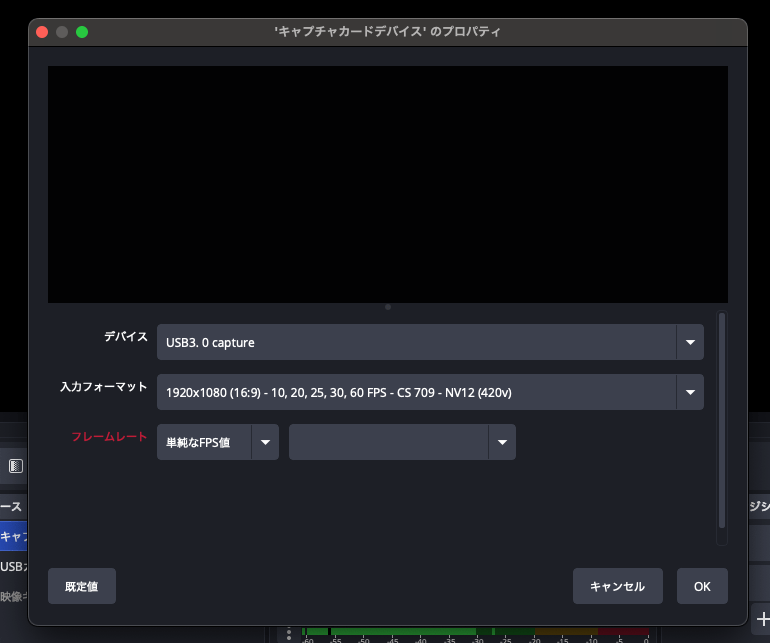Click the green zoom window button

coord(82,31)
